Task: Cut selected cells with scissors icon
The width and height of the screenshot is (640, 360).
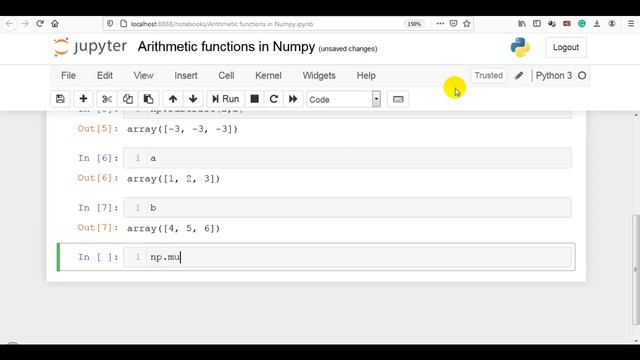Action: pos(107,99)
